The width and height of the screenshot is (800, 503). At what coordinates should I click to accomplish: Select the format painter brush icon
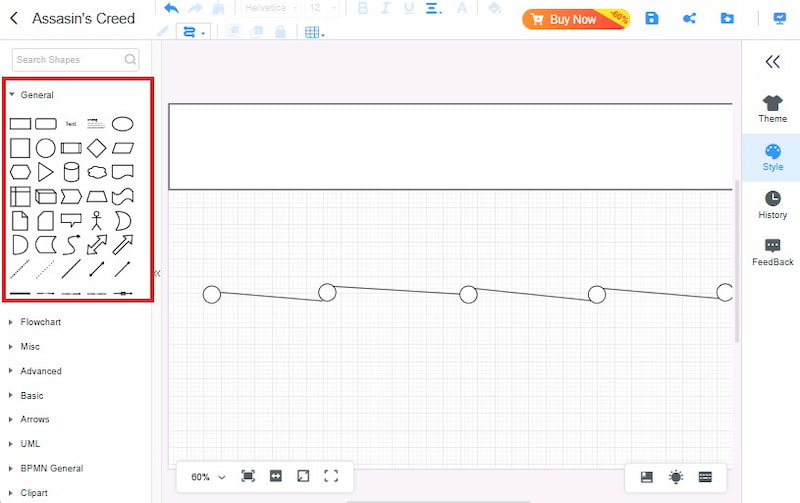tap(218, 8)
